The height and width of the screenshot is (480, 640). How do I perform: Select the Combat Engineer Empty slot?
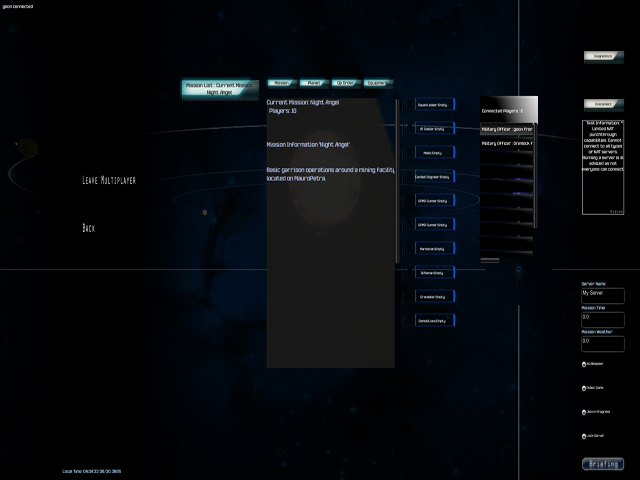tap(435, 177)
